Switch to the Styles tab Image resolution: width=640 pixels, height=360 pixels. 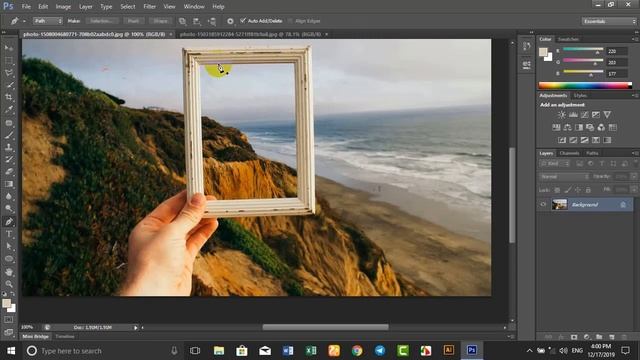pyautogui.click(x=580, y=96)
